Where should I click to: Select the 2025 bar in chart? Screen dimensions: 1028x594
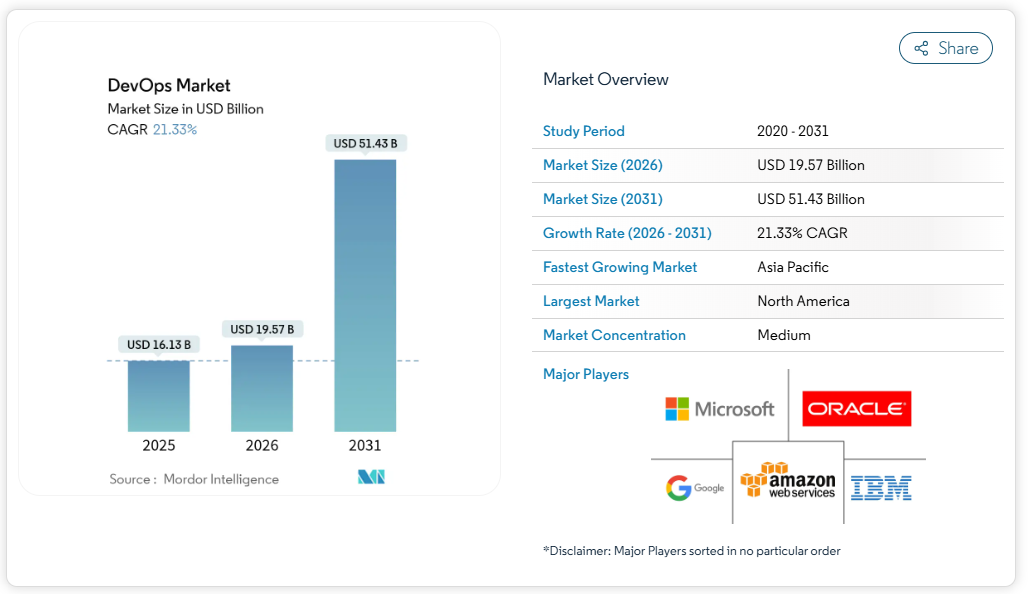(x=158, y=396)
